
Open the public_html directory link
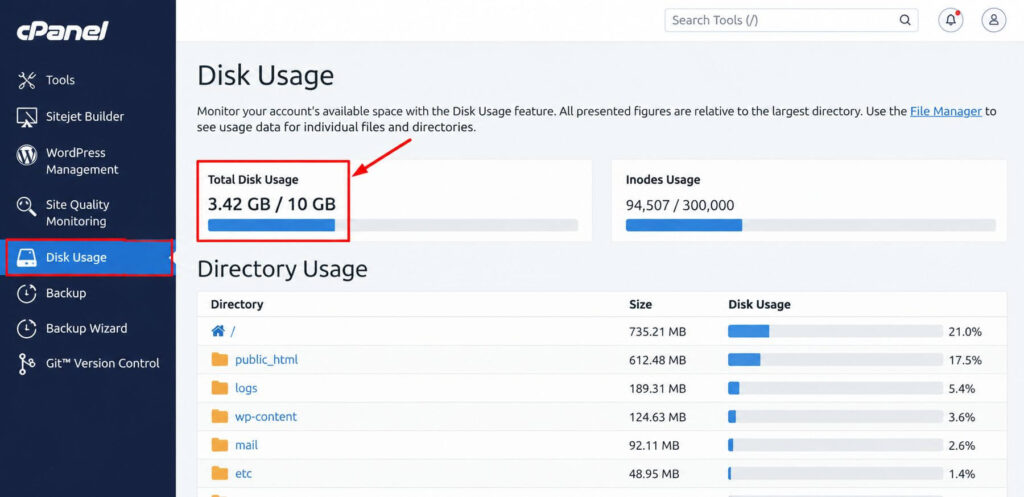[x=266, y=360]
